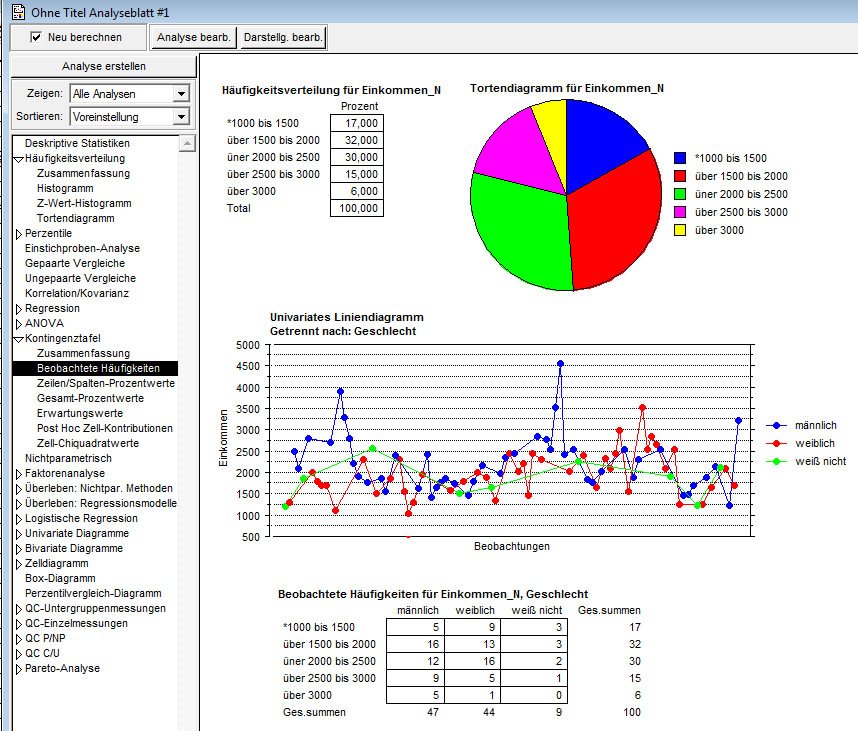858x731 pixels.
Task: Expand the Pareto-Analyse tree node
Action: click(19, 669)
